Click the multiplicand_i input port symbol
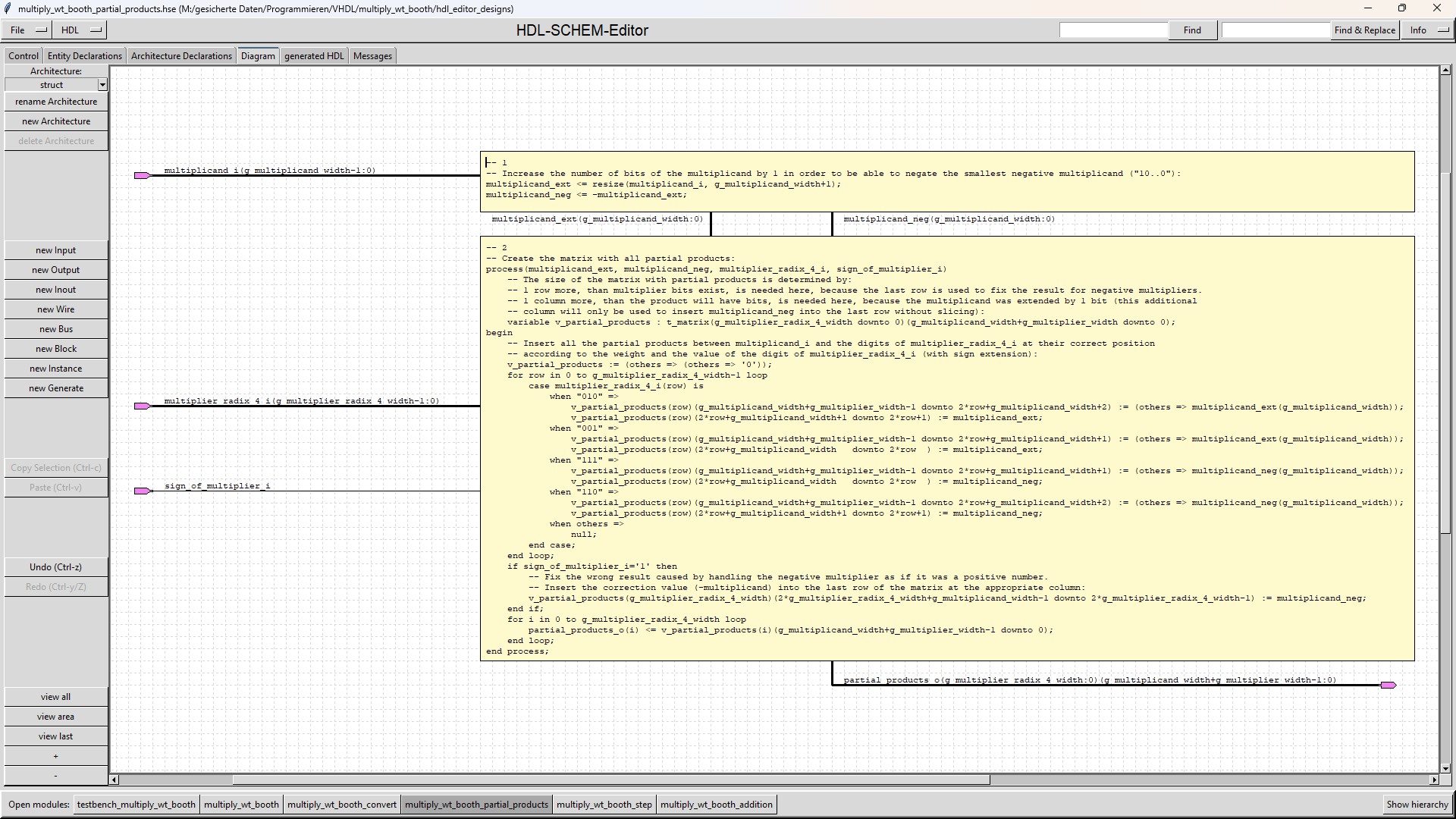 pyautogui.click(x=142, y=176)
